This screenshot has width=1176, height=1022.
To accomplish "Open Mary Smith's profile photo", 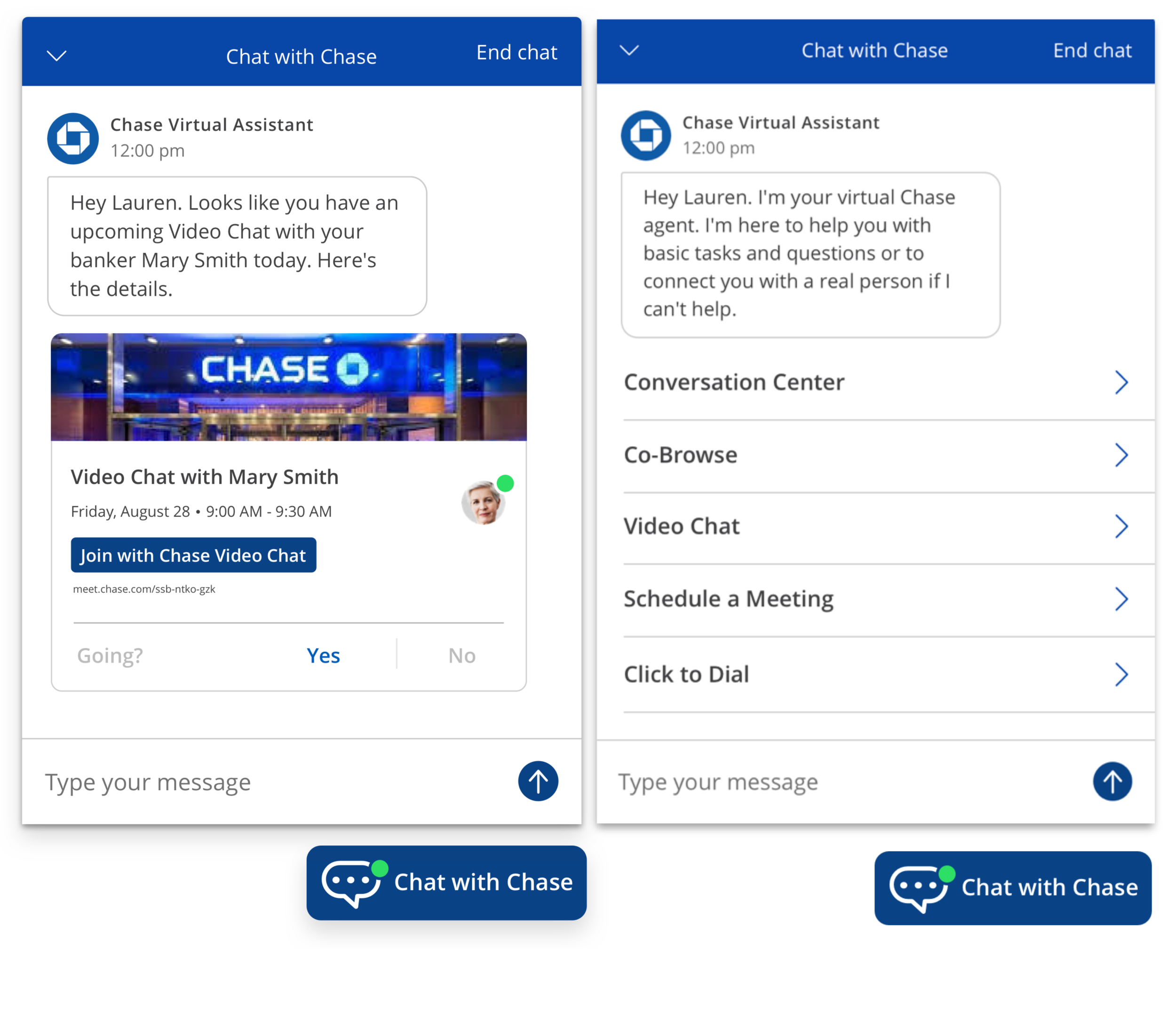I will 484,503.
